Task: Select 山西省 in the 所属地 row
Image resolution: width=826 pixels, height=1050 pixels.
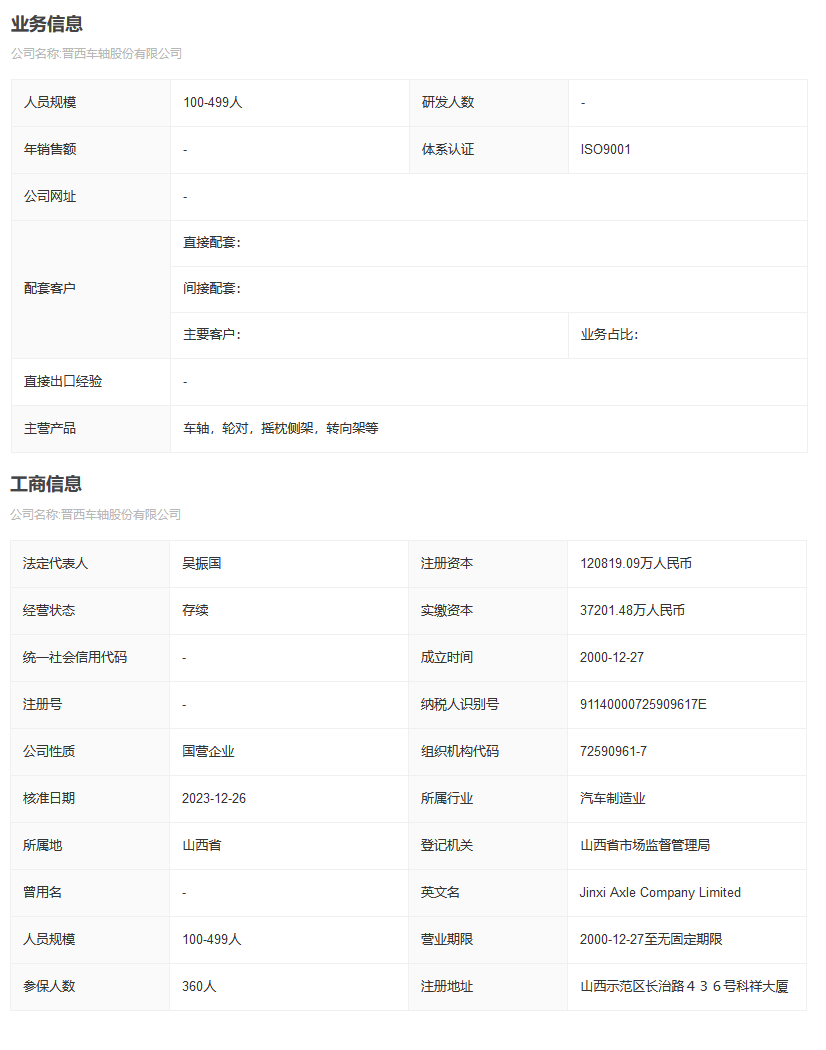Action: (x=202, y=846)
